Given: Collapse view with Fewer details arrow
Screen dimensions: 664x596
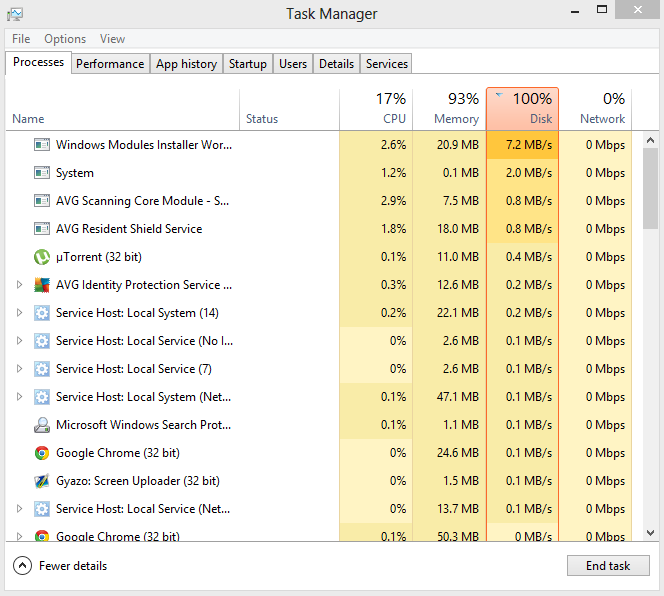Looking at the screenshot, I should 22,566.
